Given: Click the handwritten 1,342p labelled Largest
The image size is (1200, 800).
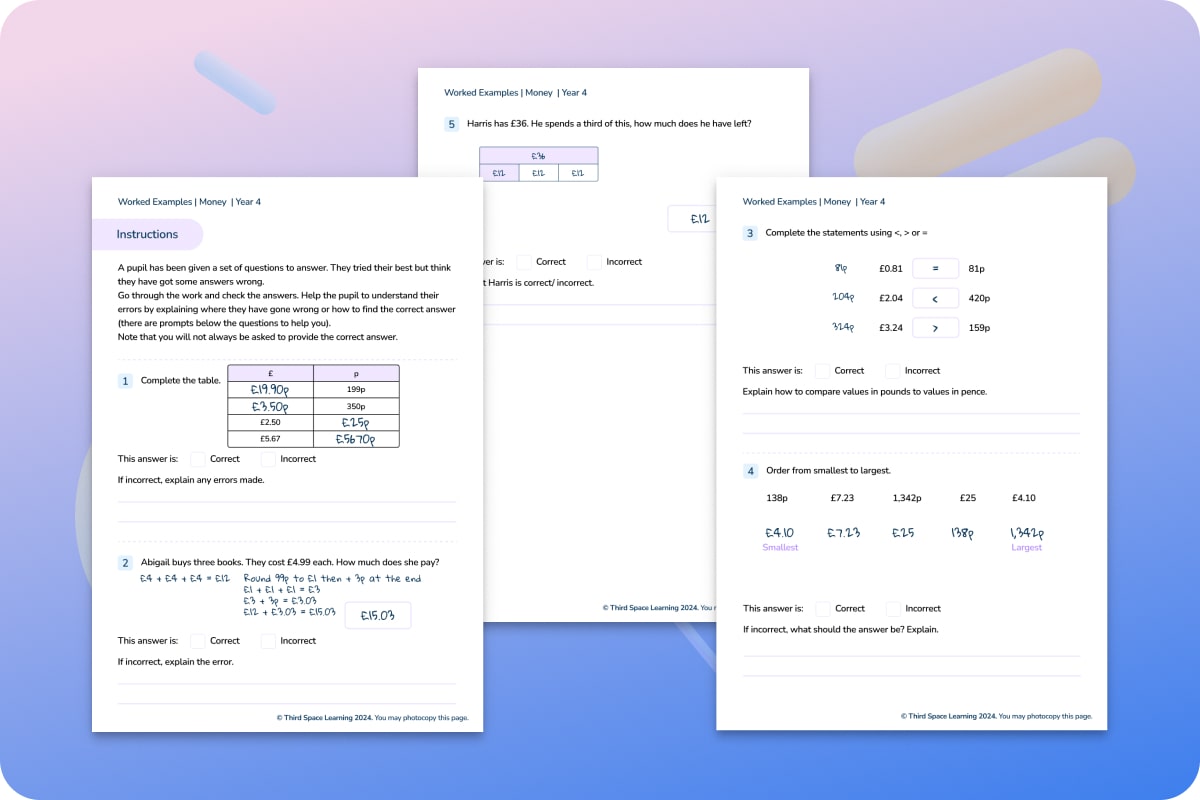Looking at the screenshot, I should coord(1027,533).
